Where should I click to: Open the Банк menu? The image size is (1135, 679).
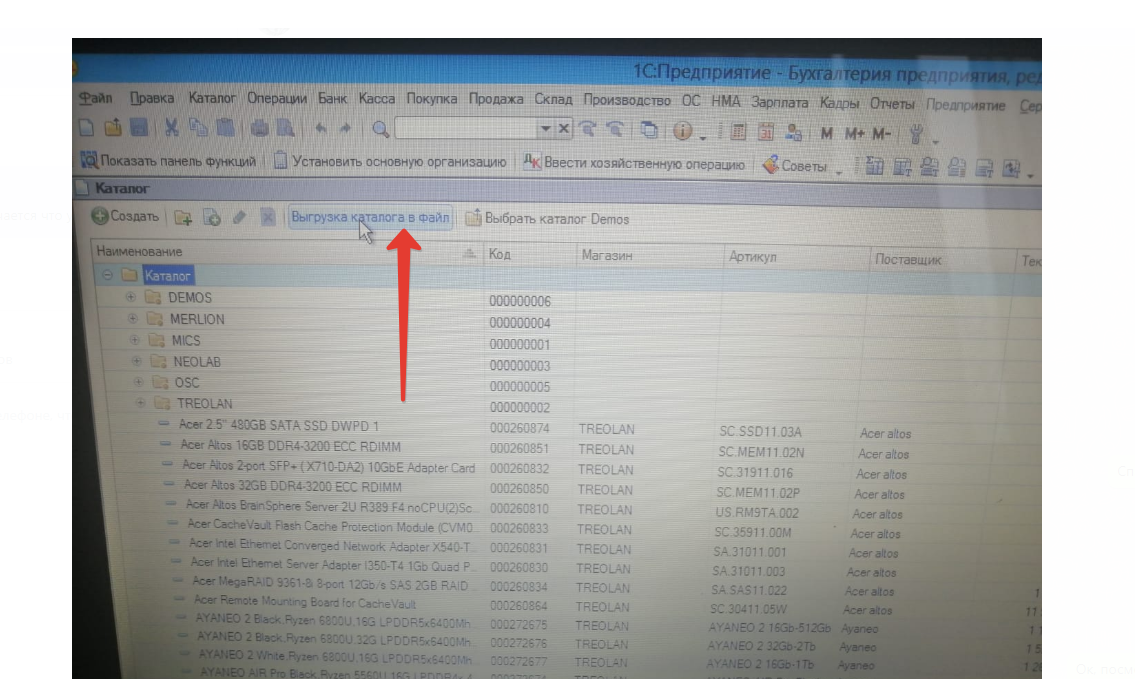pos(333,99)
